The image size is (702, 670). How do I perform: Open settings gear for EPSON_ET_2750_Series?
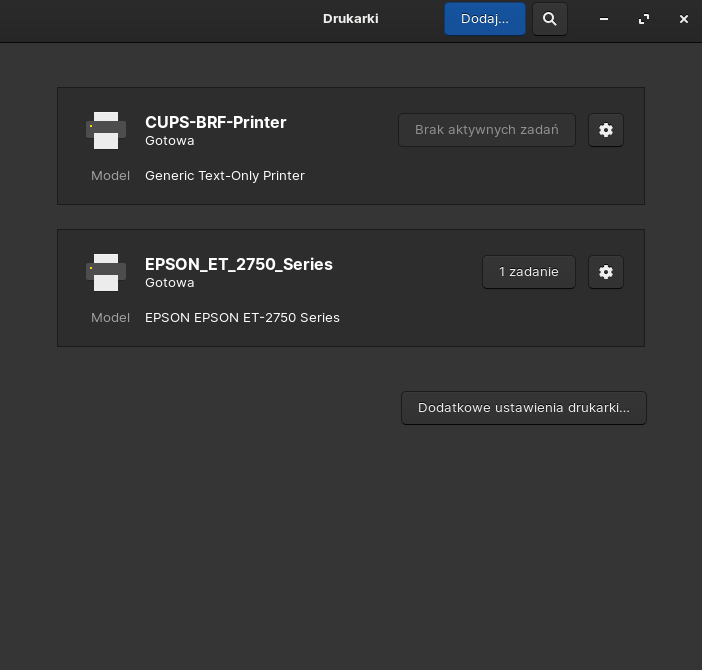[606, 272]
